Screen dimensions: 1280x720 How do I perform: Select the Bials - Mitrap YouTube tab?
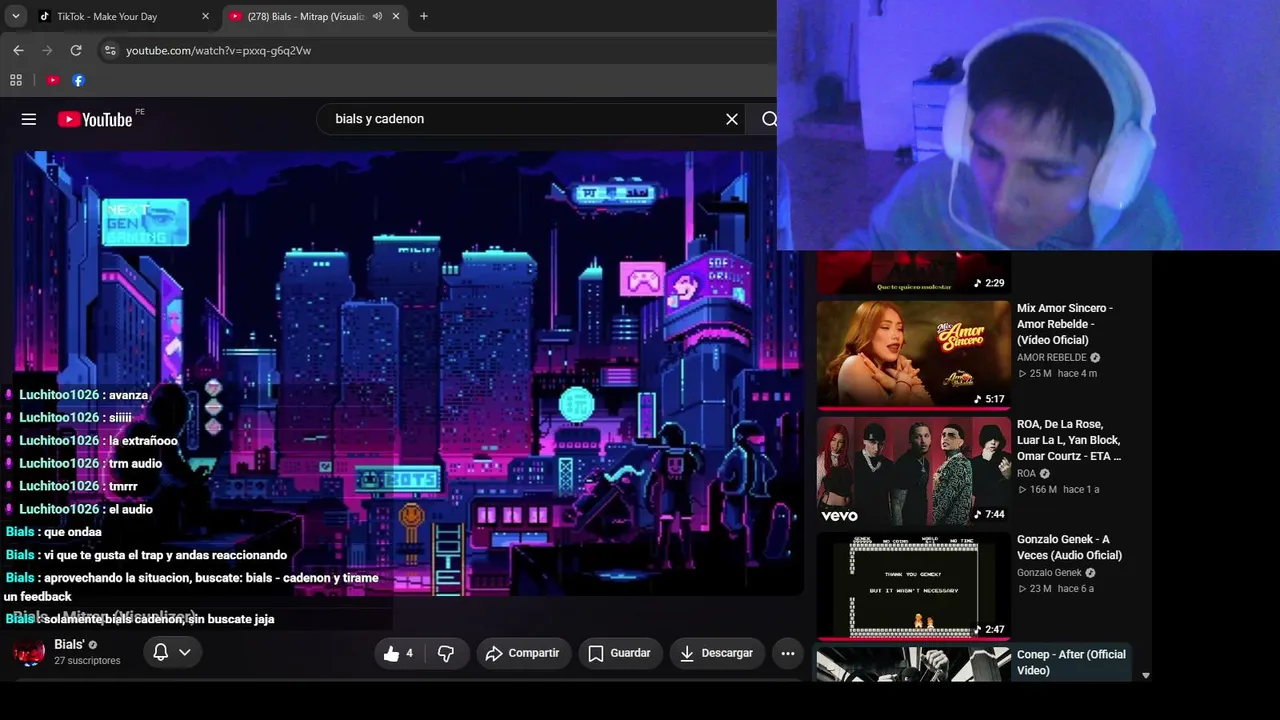point(314,16)
